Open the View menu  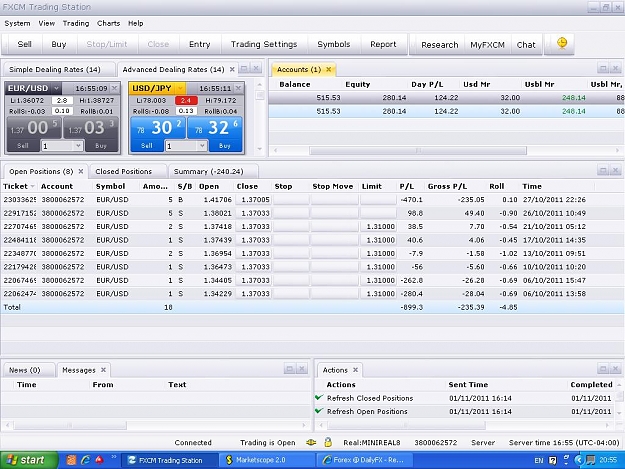[x=47, y=24]
